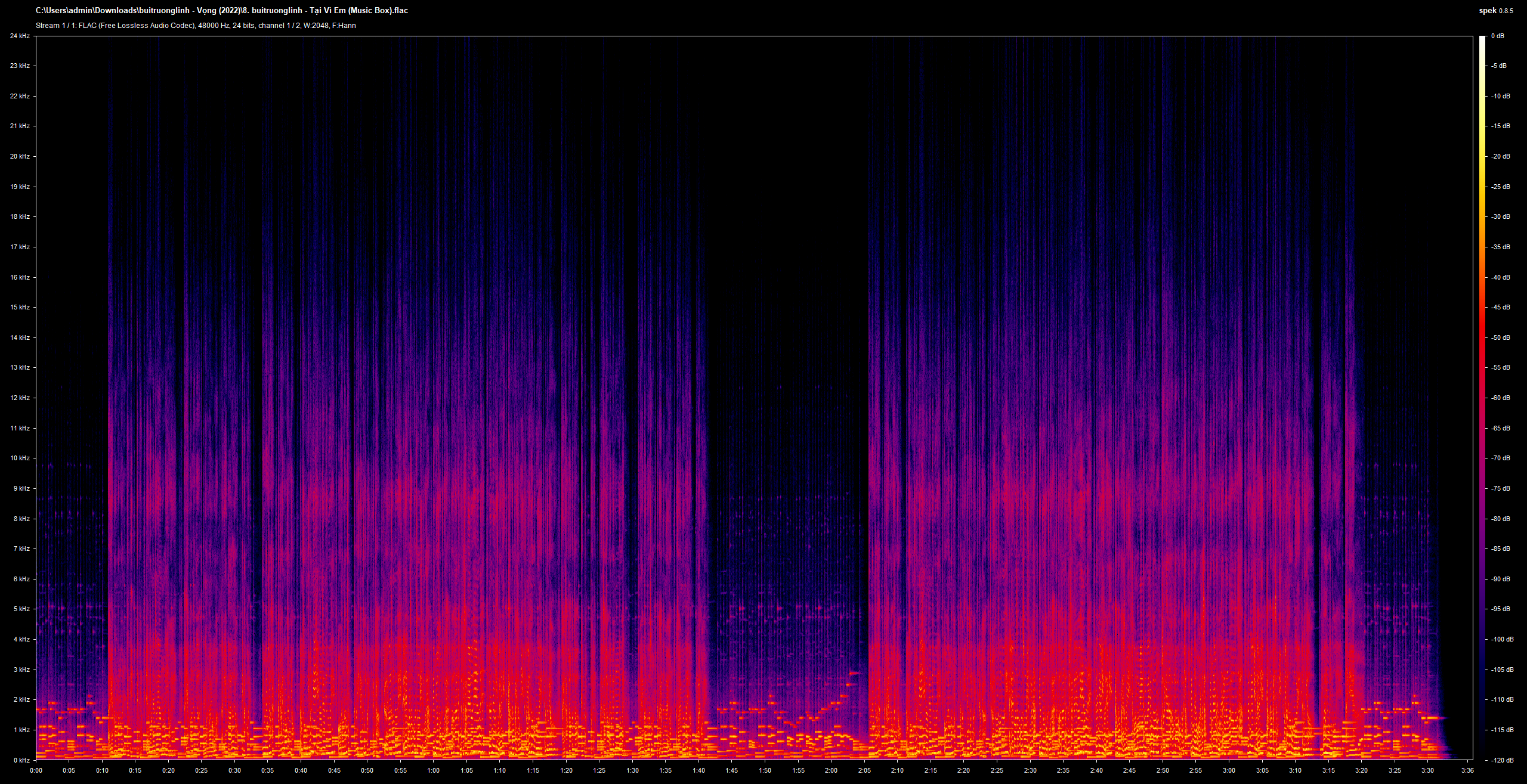Viewport: 1527px width, 784px height.
Task: Pick the 2:00 time axis label
Action: 831,770
